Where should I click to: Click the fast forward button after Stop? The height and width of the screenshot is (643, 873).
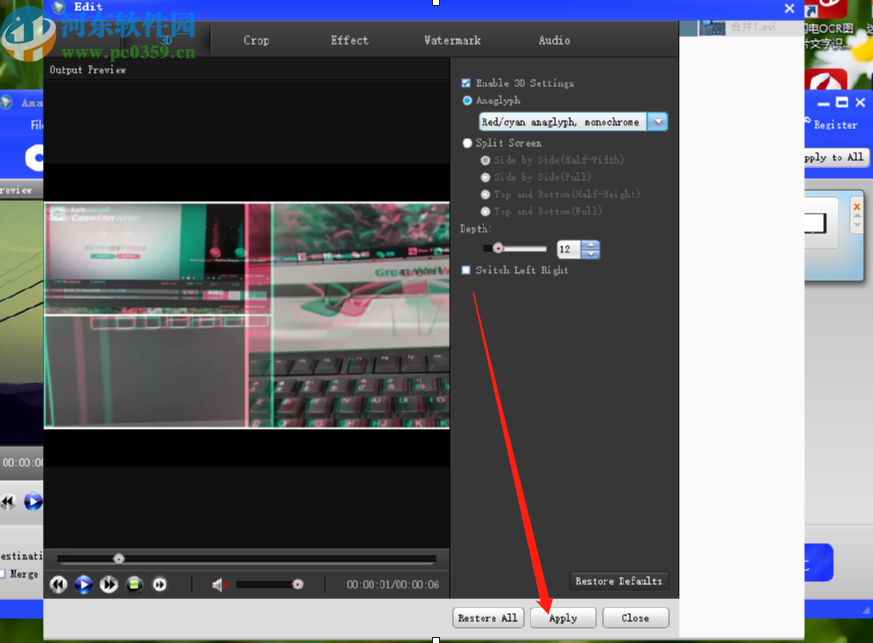coord(160,584)
